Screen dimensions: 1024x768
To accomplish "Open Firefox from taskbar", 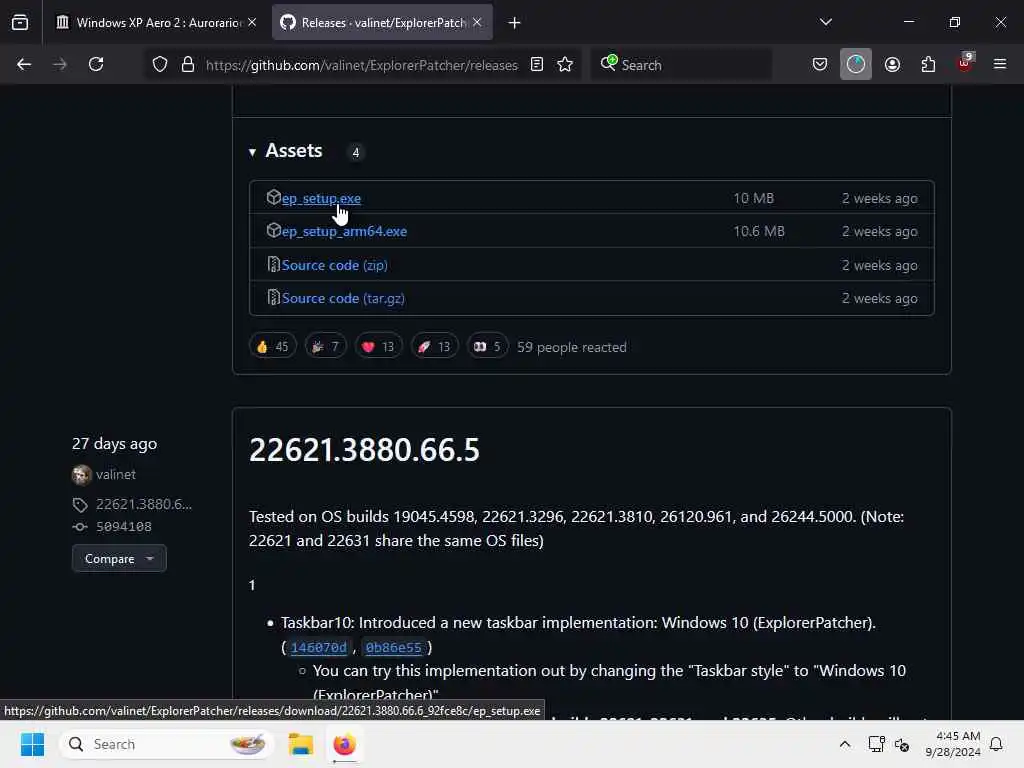I will pyautogui.click(x=344, y=744).
